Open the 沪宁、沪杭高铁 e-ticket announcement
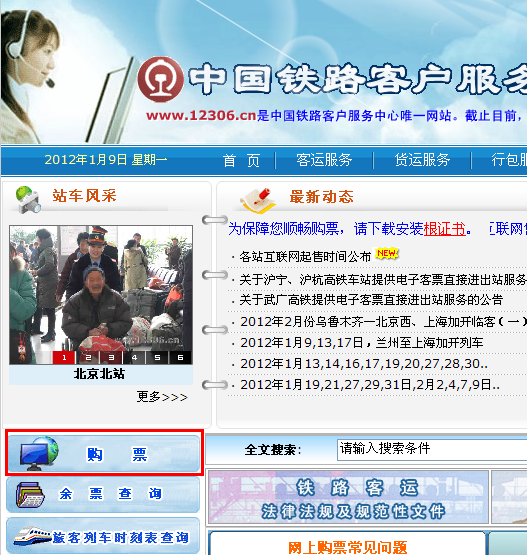The width and height of the screenshot is (527, 555). pyautogui.click(x=383, y=280)
